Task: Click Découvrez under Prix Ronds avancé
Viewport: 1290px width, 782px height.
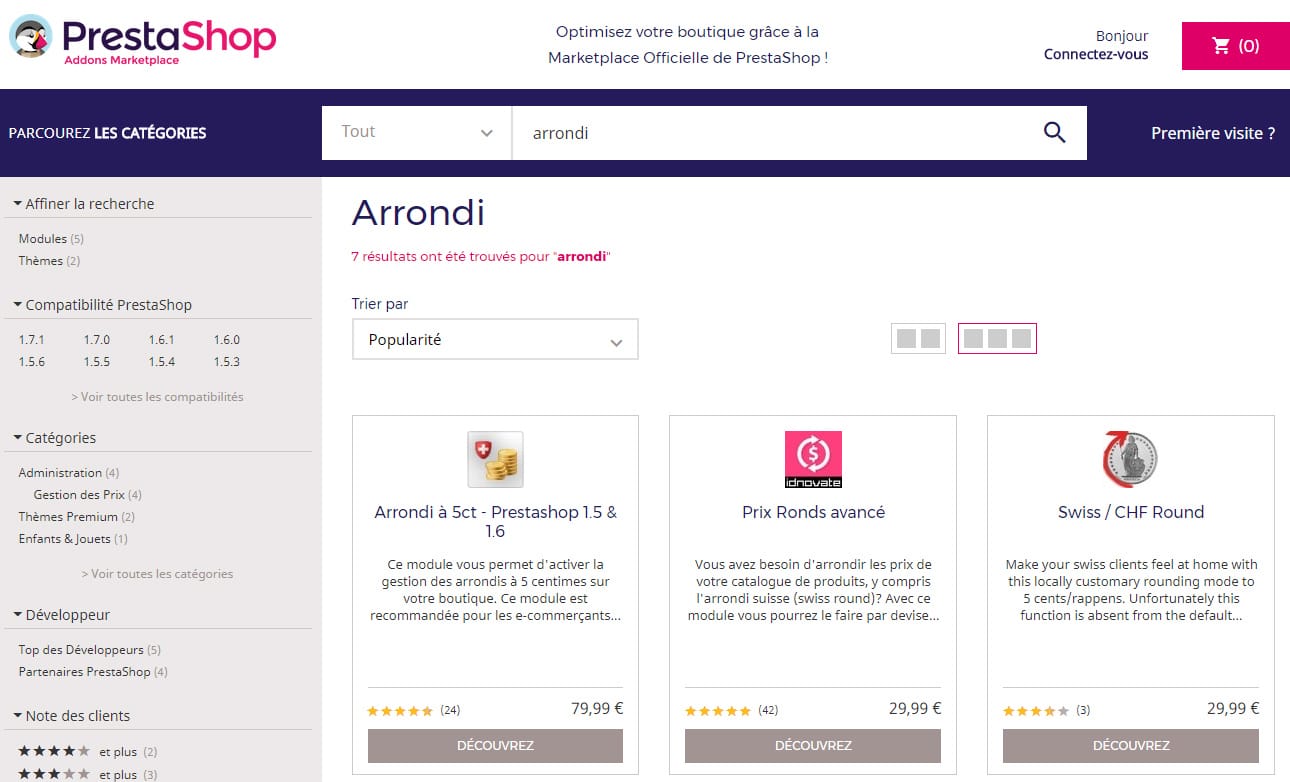Action: pyautogui.click(x=813, y=746)
